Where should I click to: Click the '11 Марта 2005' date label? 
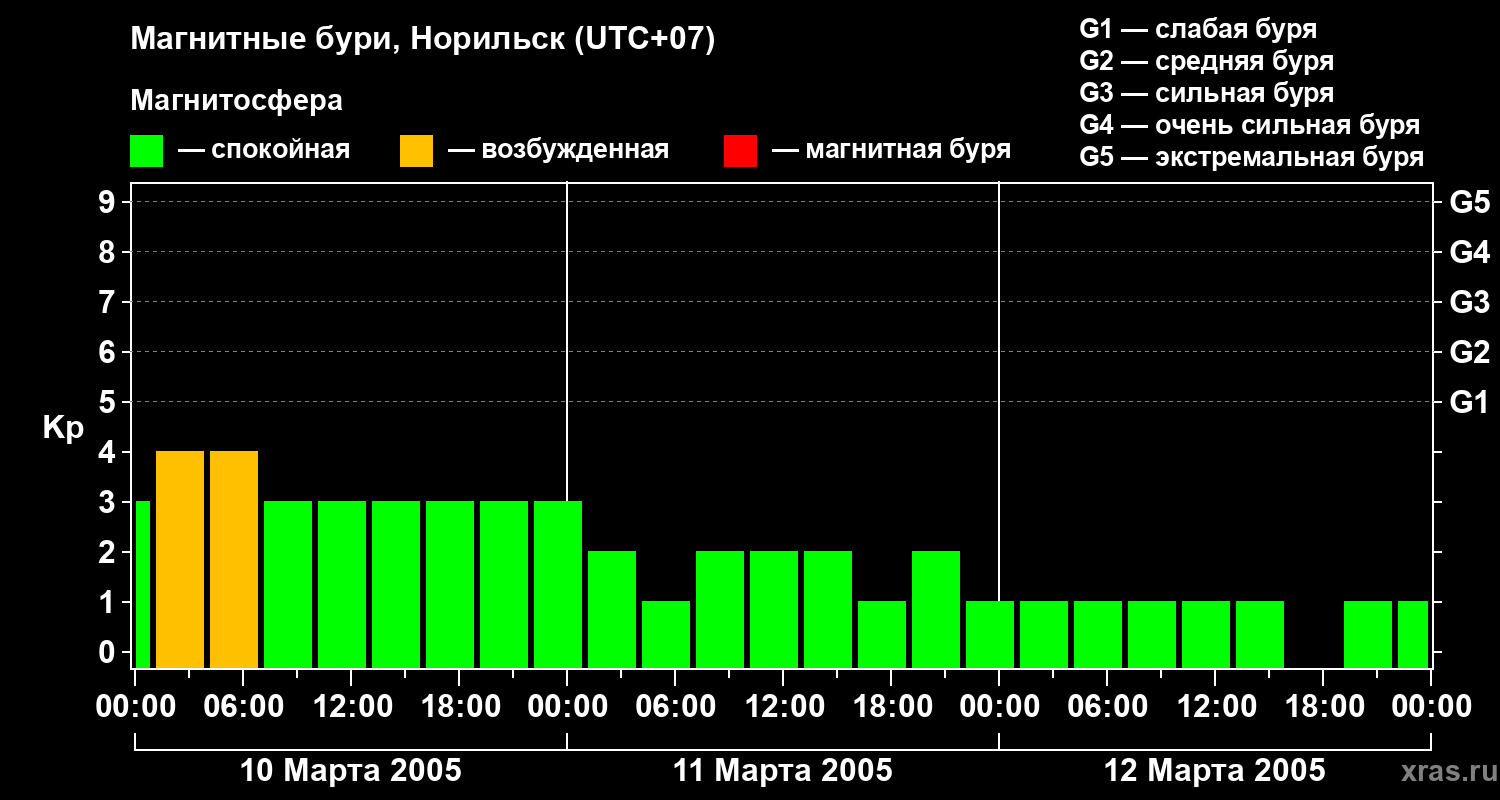click(x=783, y=771)
